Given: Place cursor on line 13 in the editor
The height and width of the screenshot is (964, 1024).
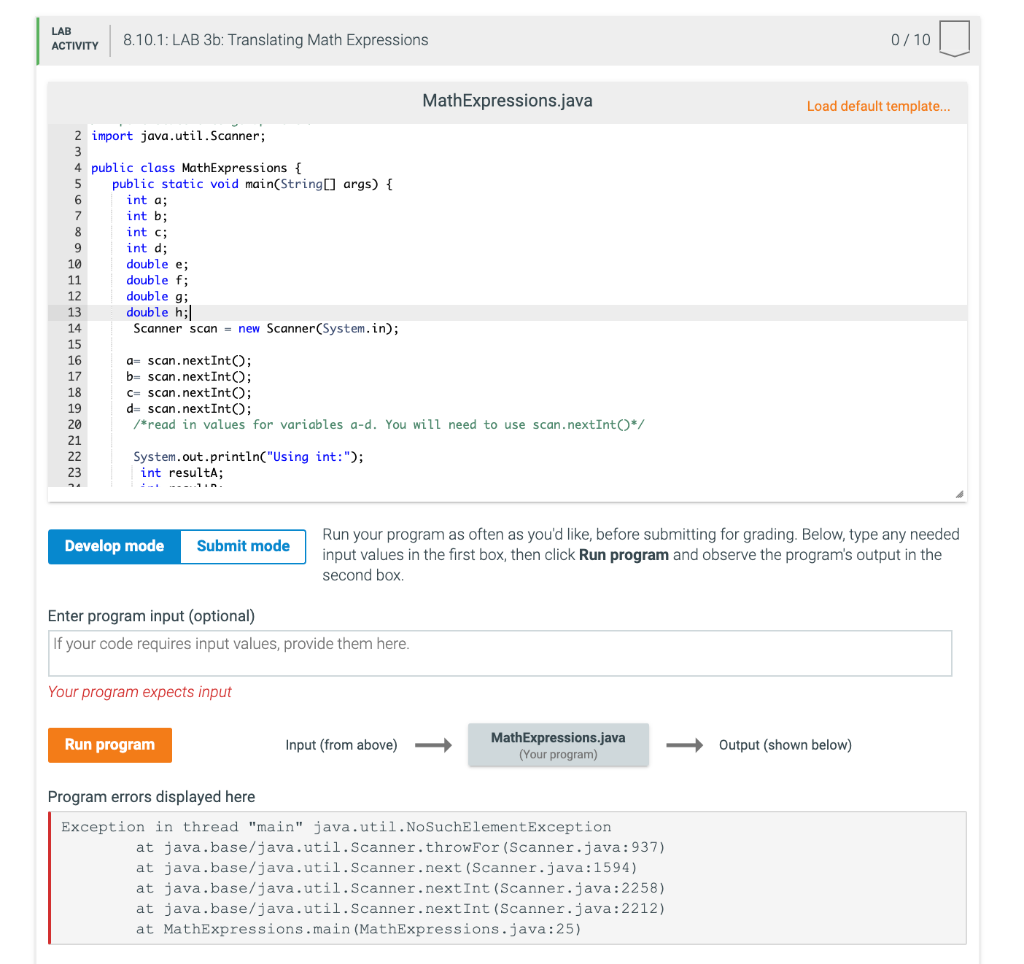Looking at the screenshot, I should [158, 312].
